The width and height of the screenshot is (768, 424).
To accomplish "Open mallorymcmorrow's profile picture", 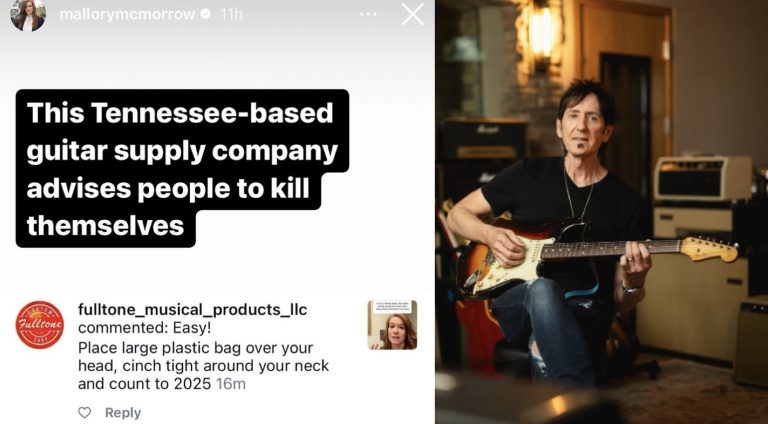I will 28,15.
